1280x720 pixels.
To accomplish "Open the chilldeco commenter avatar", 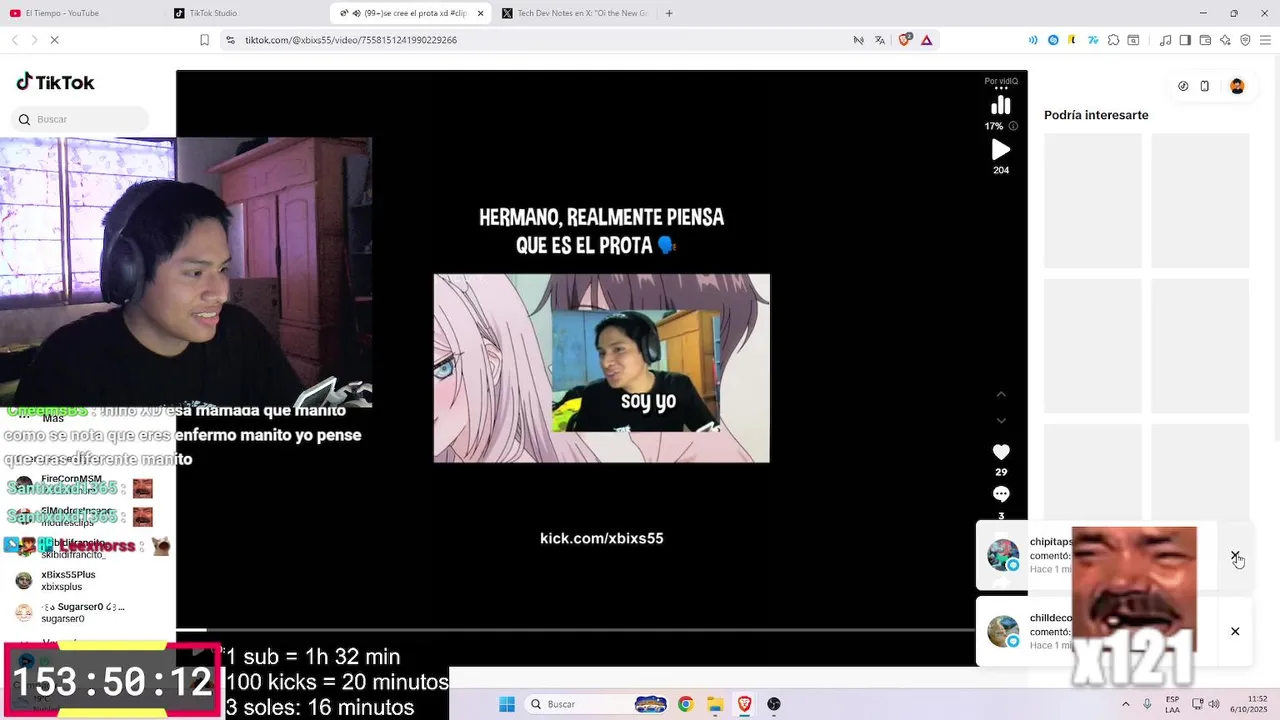I will (1003, 631).
